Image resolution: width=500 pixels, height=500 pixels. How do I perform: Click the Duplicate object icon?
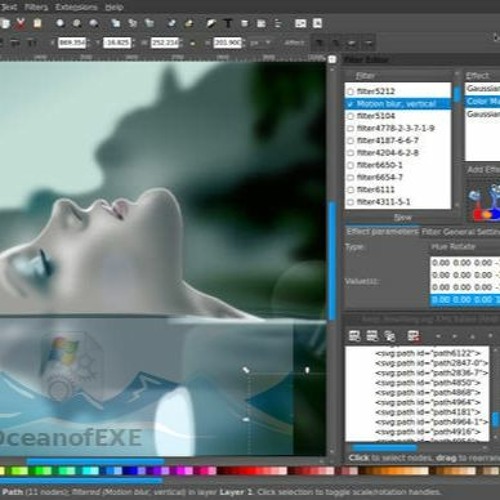pos(116,23)
